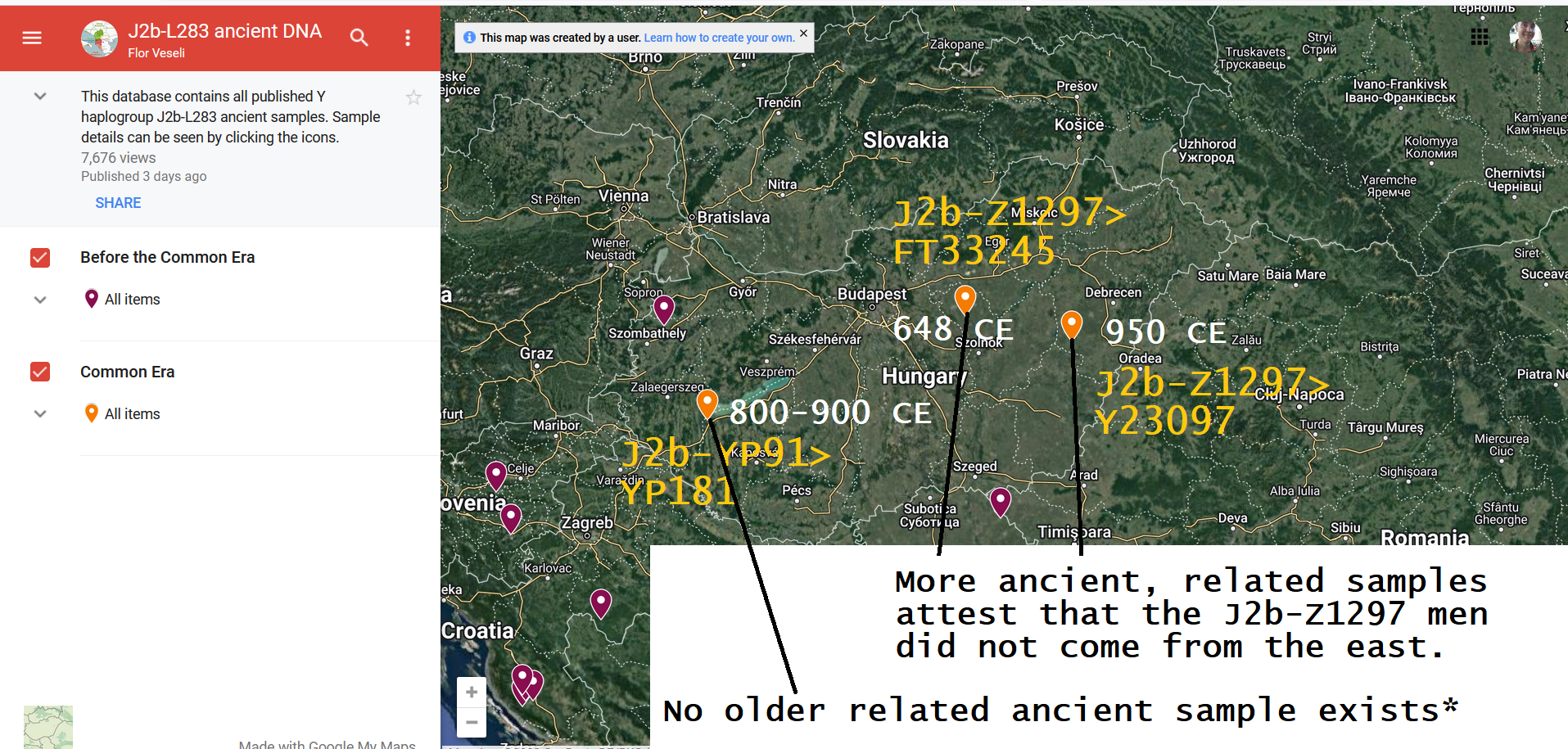Image resolution: width=1568 pixels, height=749 pixels.
Task: Click the search magnifier icon
Action: tap(359, 38)
